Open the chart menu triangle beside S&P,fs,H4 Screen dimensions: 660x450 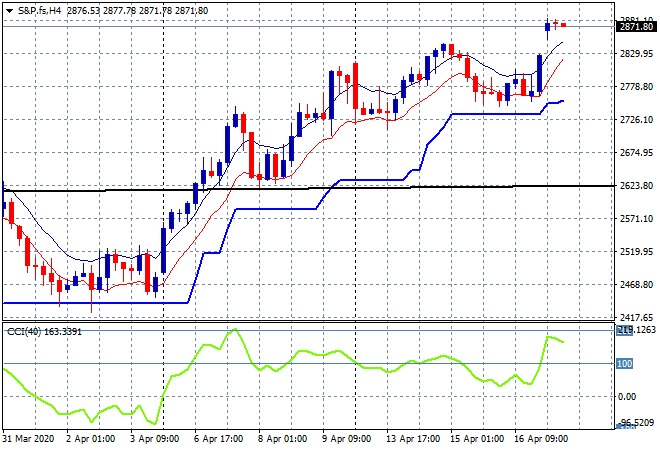9,11
